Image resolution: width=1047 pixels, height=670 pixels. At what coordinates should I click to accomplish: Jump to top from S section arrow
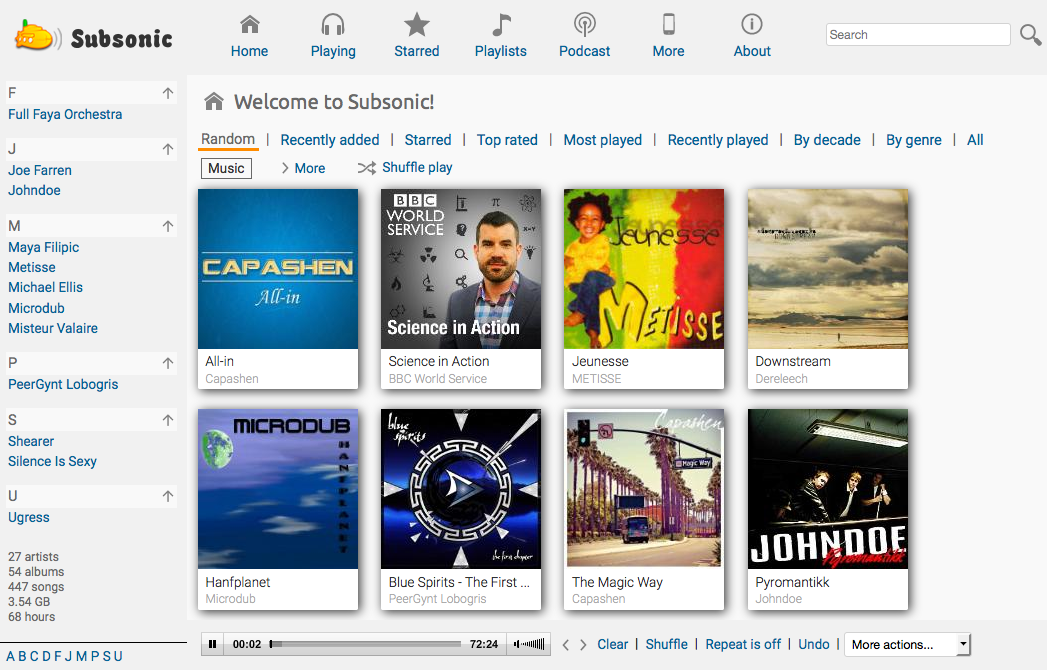coord(168,420)
